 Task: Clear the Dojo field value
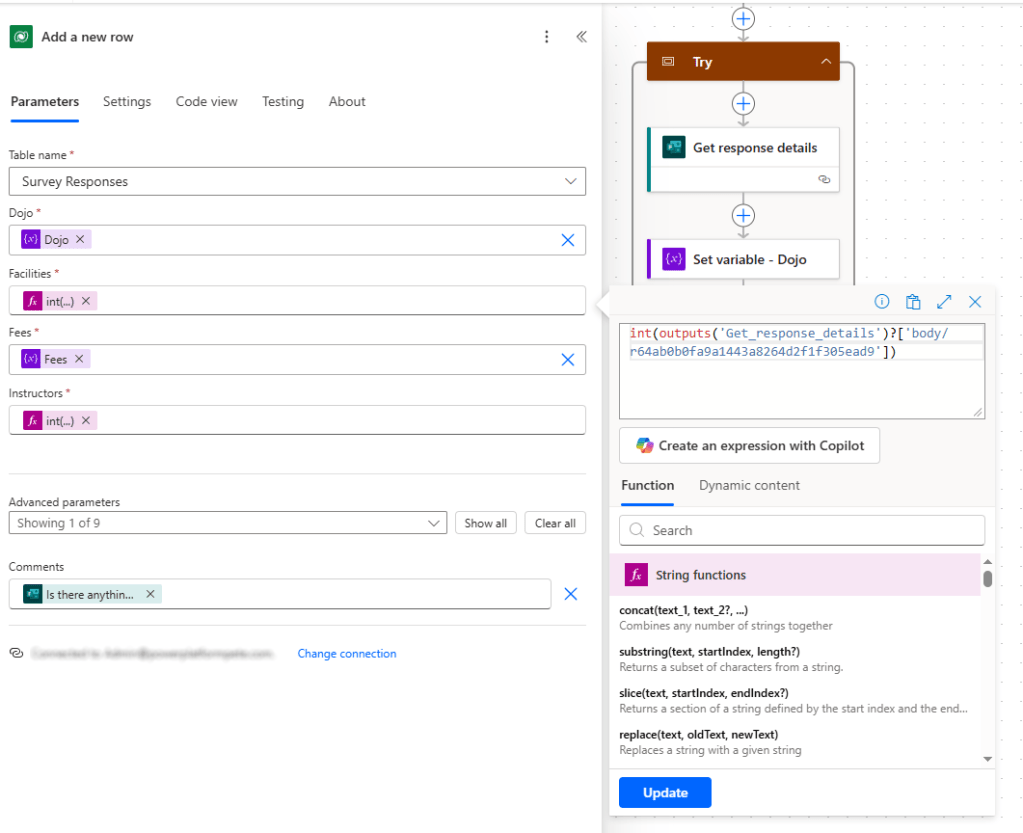tap(567, 240)
